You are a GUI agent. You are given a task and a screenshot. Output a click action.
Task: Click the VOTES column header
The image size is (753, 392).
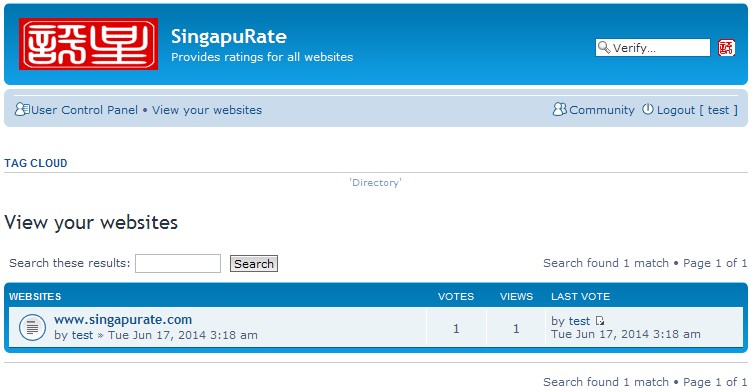coord(456,296)
